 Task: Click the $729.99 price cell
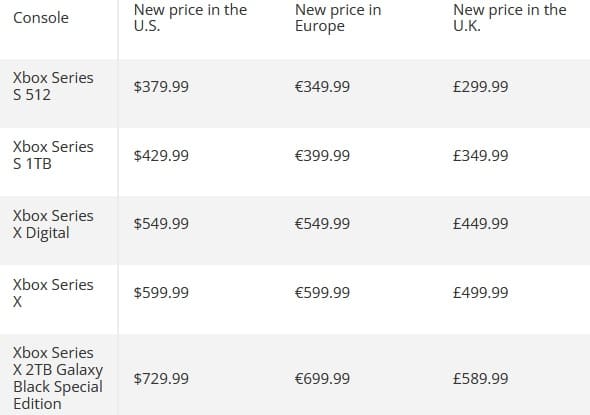tap(161, 379)
